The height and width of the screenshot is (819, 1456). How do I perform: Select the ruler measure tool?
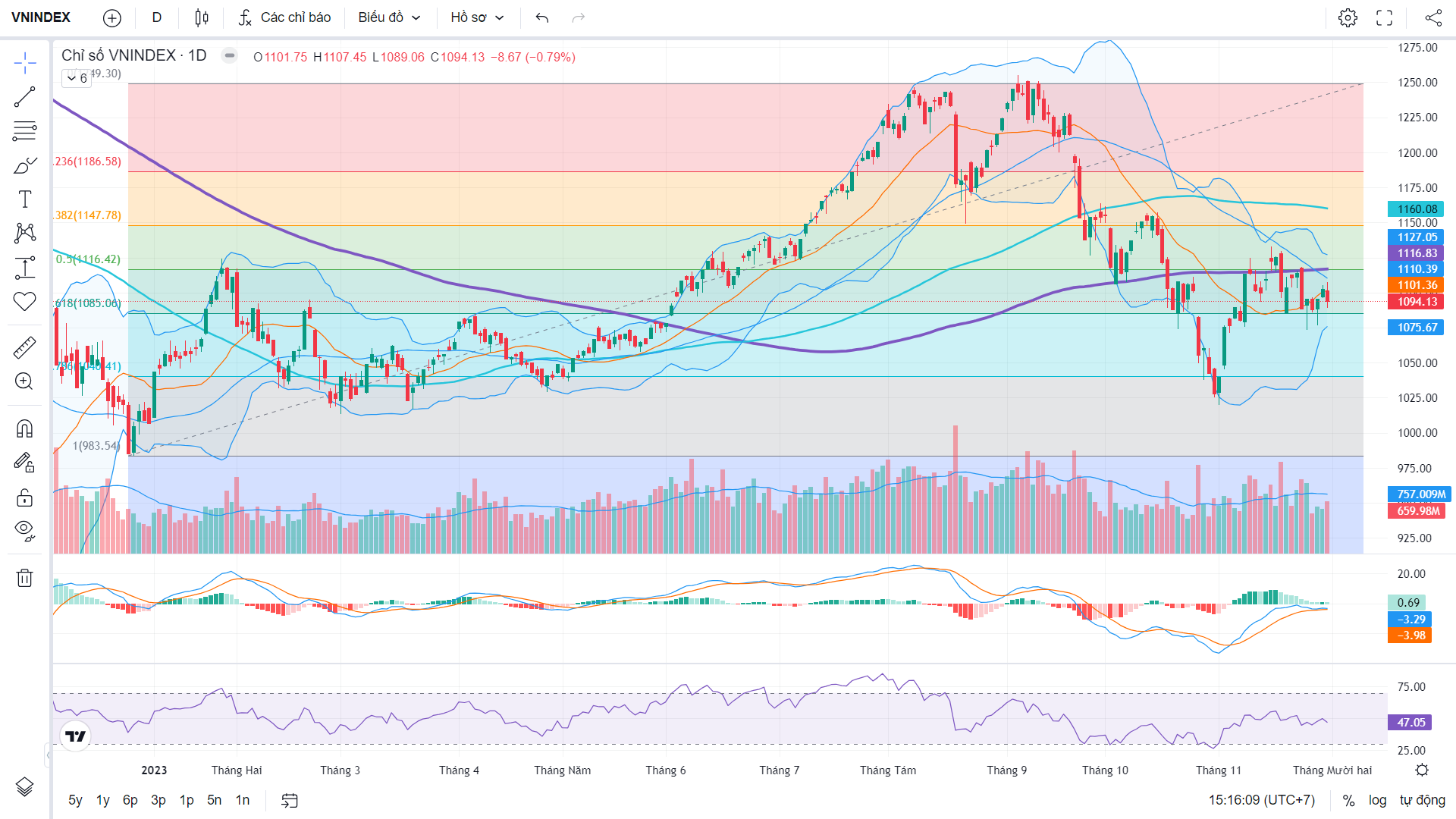24,348
